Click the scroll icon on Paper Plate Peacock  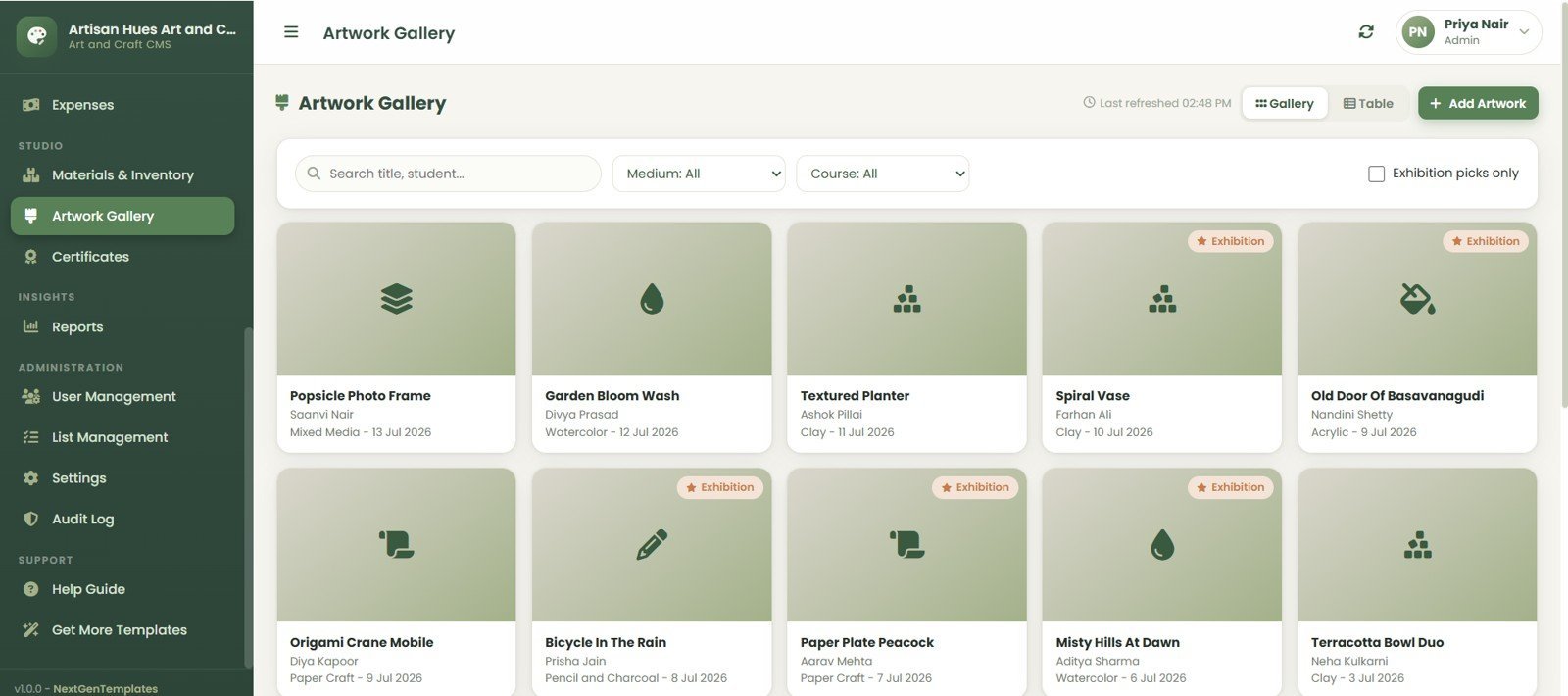(x=907, y=545)
